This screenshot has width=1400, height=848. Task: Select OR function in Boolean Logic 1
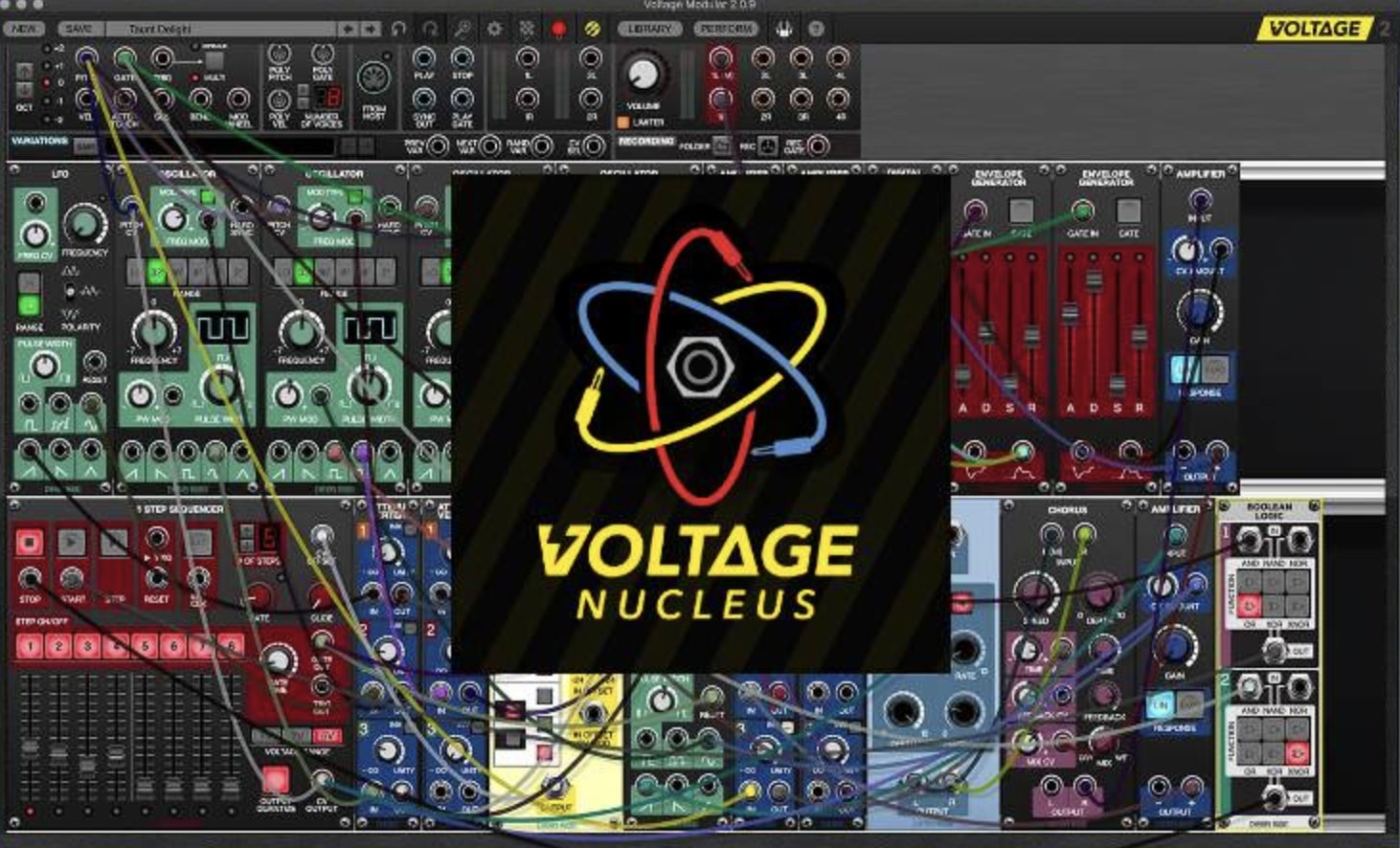tap(1250, 606)
